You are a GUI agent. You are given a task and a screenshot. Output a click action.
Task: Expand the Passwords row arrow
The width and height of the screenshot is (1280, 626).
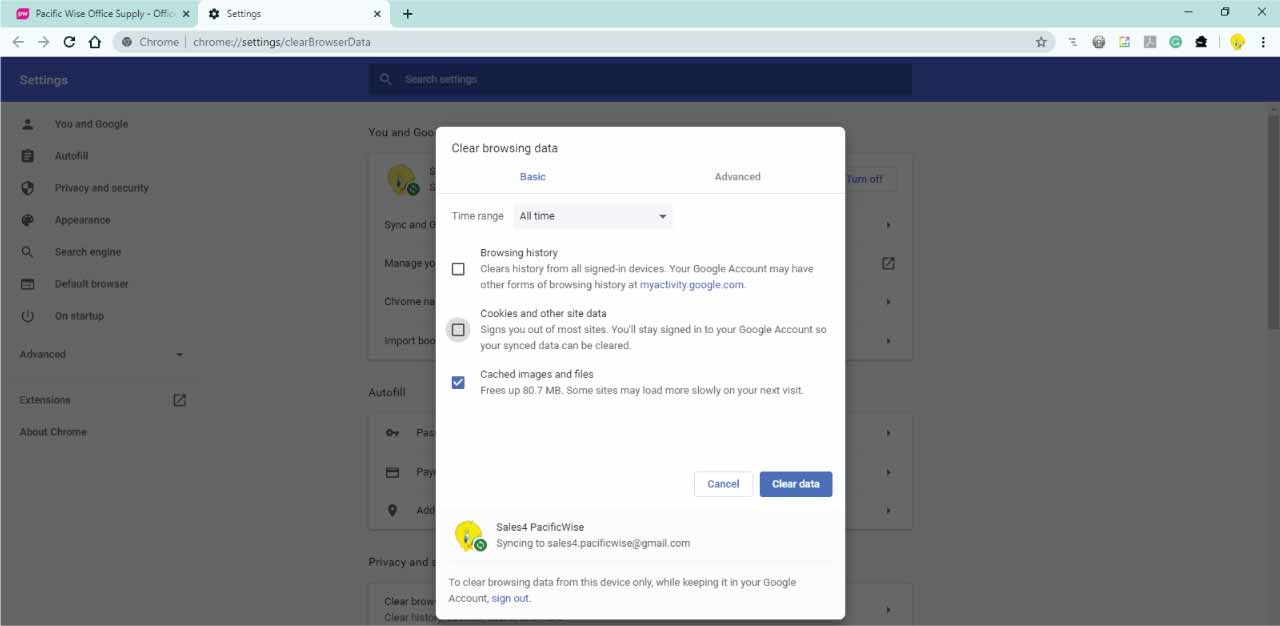point(888,433)
